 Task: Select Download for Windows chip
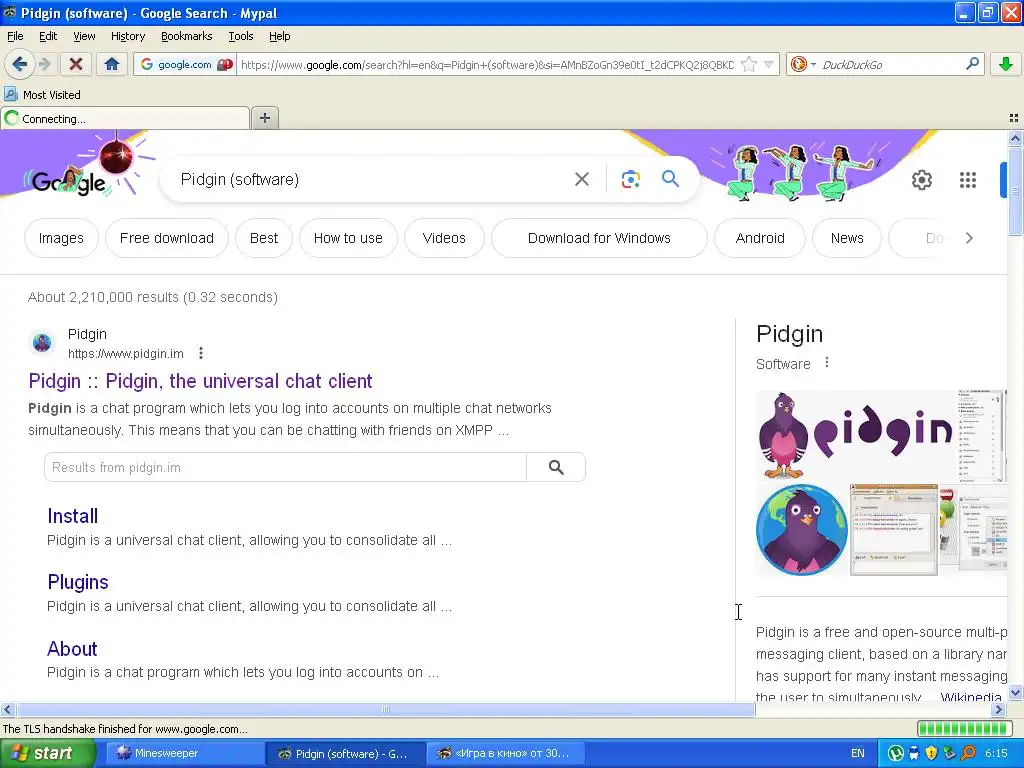click(x=599, y=238)
